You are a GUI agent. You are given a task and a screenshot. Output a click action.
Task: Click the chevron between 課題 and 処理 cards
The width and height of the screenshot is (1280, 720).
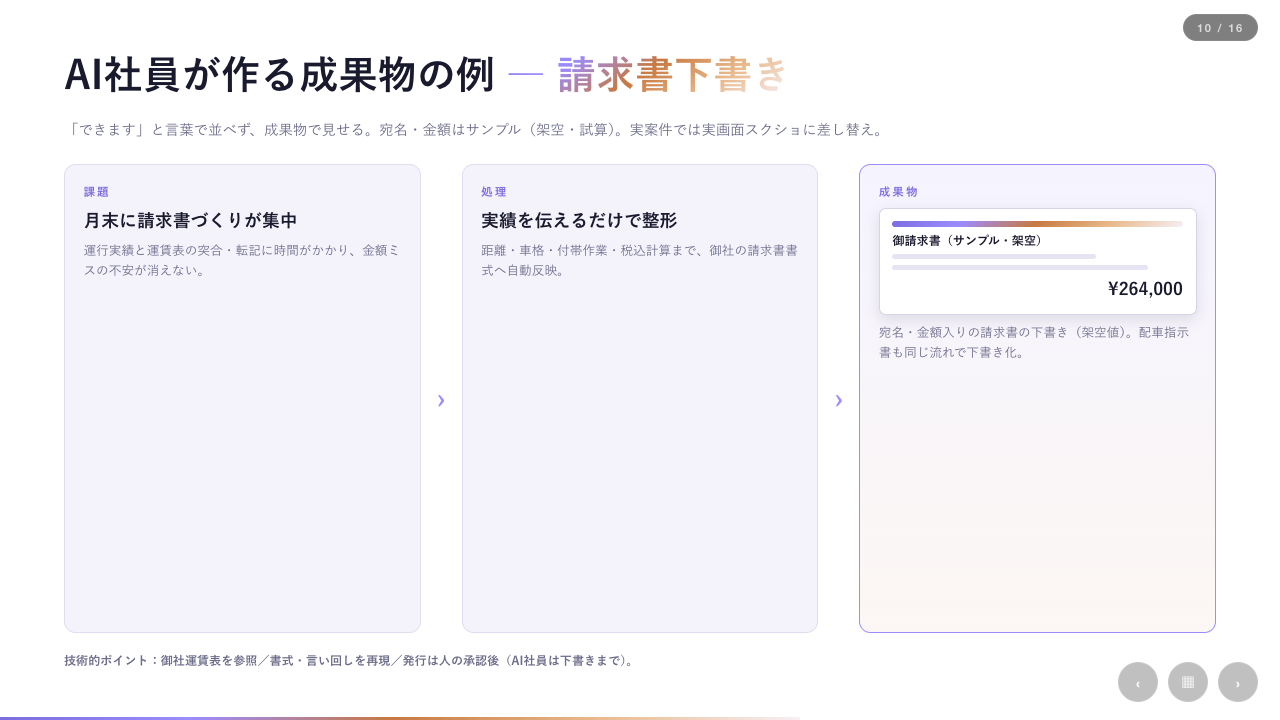(441, 400)
